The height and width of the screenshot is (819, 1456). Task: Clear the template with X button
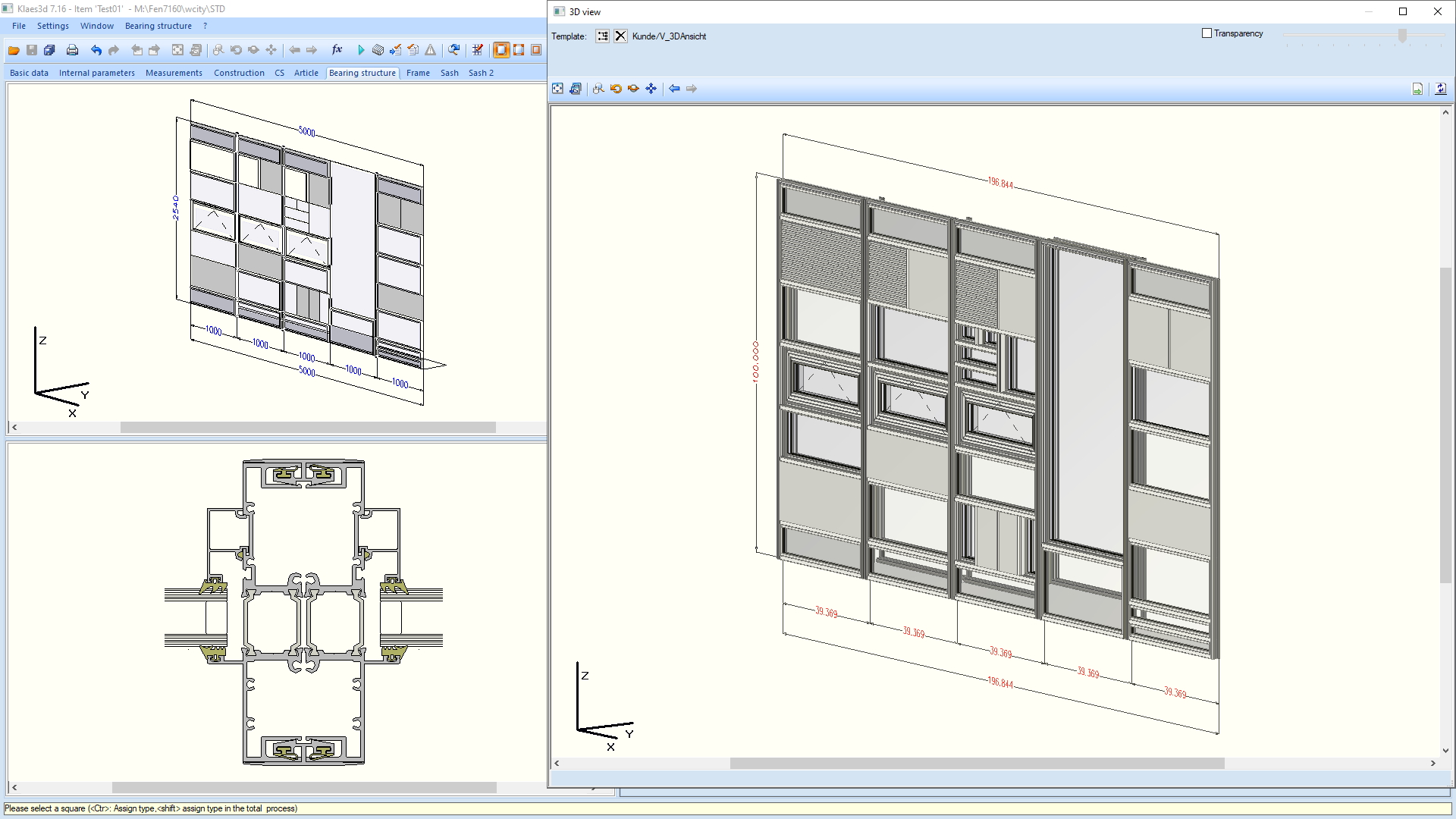(620, 36)
